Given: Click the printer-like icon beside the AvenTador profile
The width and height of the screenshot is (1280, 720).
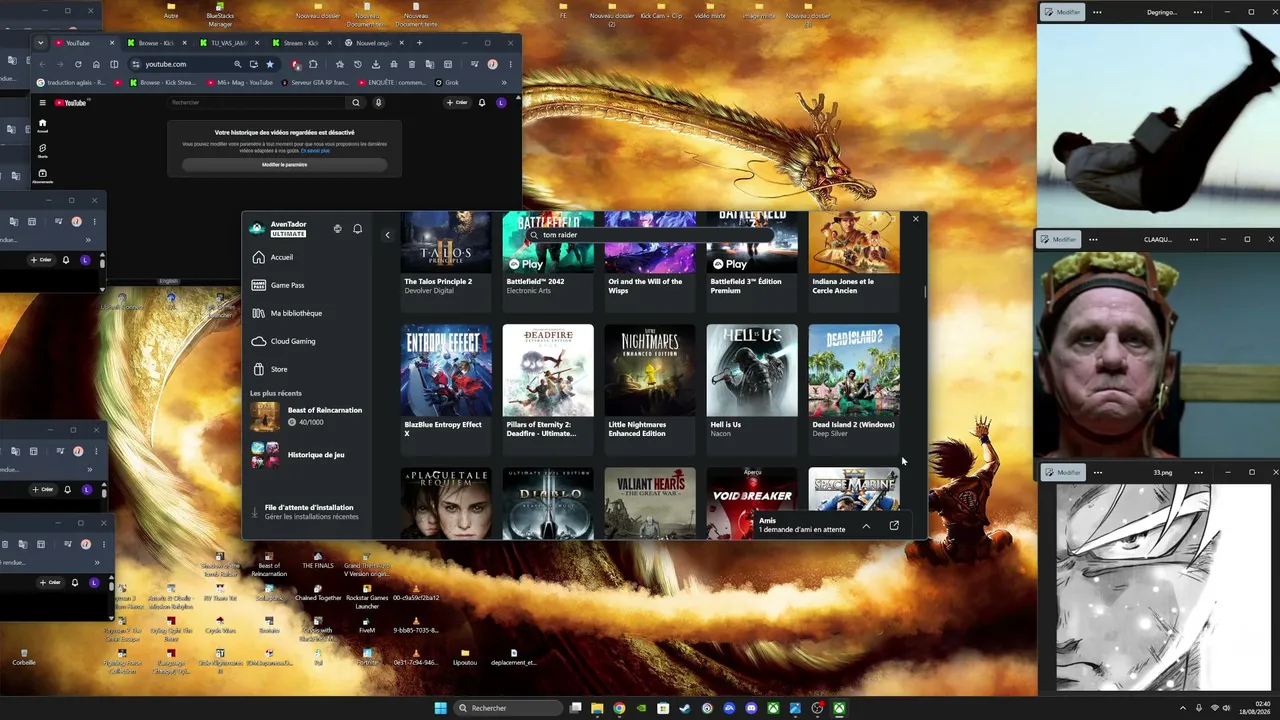Looking at the screenshot, I should 337,229.
